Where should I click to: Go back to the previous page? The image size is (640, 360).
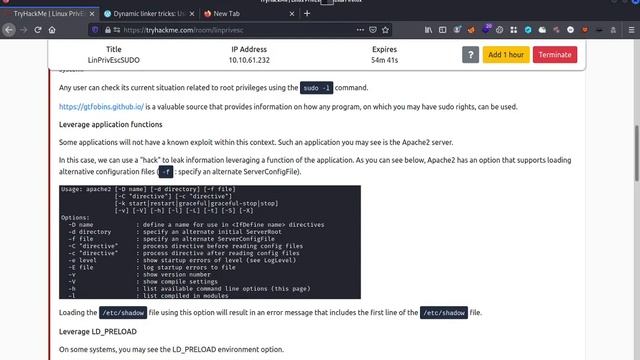point(9,30)
